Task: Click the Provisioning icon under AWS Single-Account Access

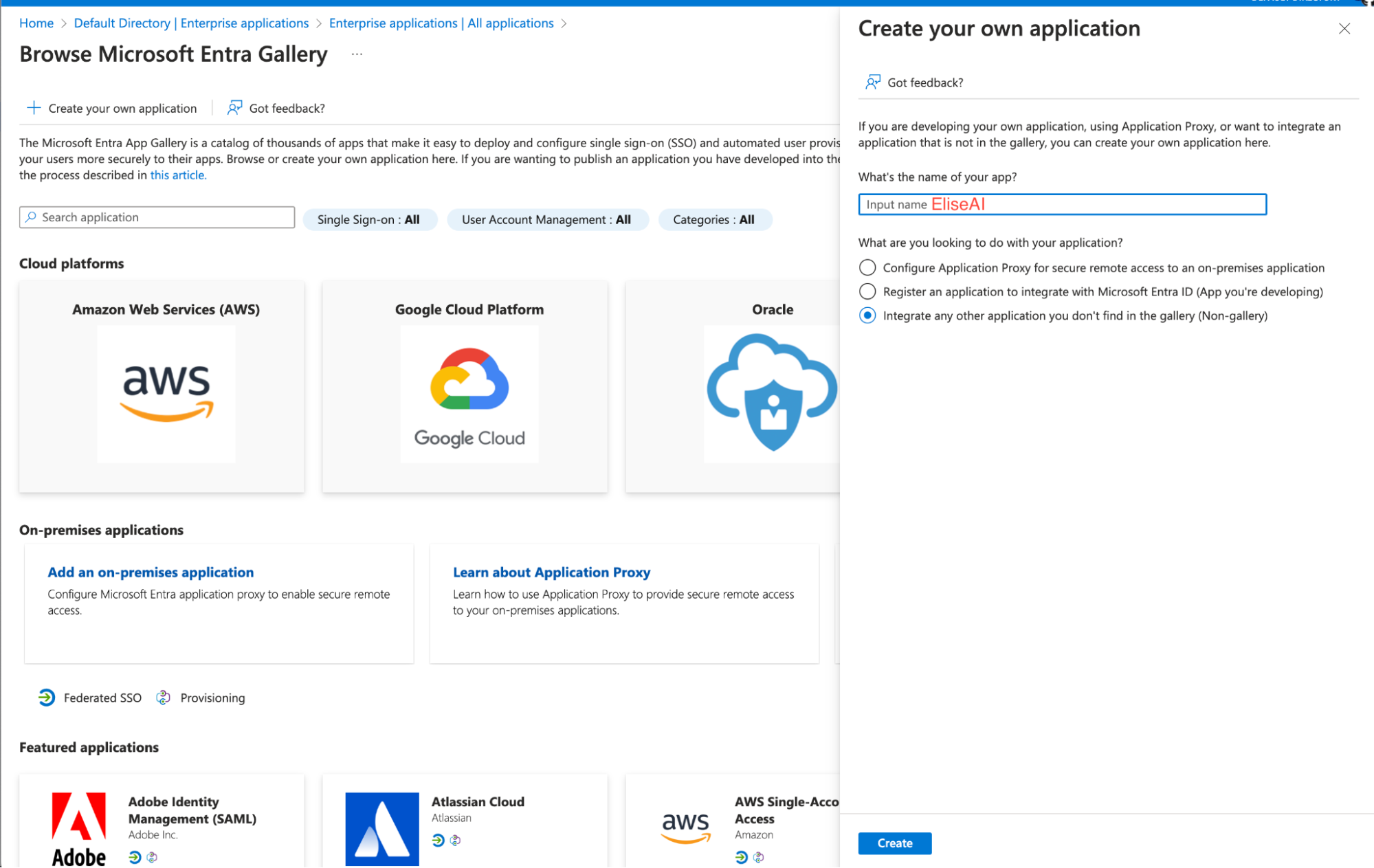Action: [758, 857]
